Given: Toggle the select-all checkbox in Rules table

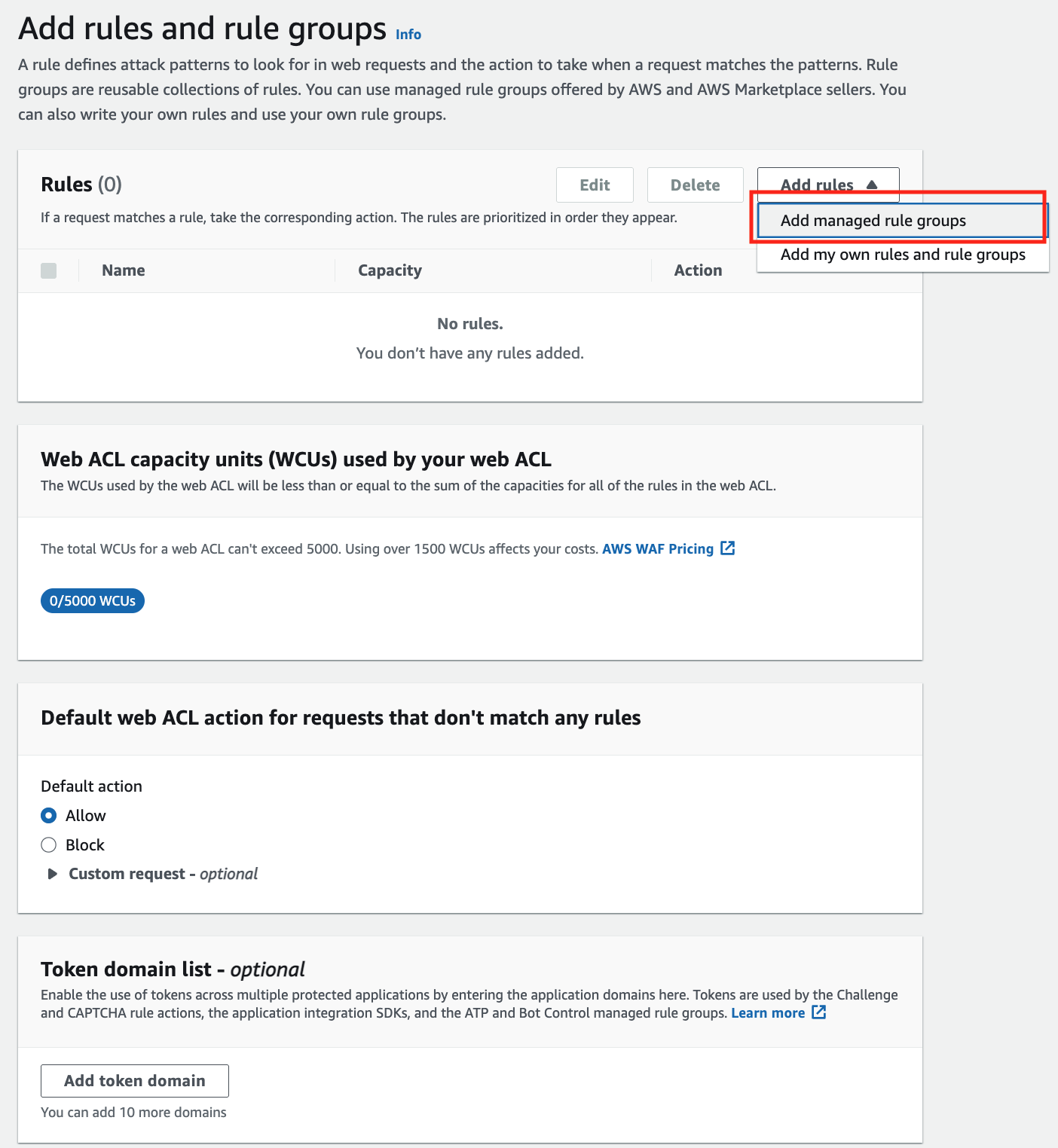Looking at the screenshot, I should 49,270.
